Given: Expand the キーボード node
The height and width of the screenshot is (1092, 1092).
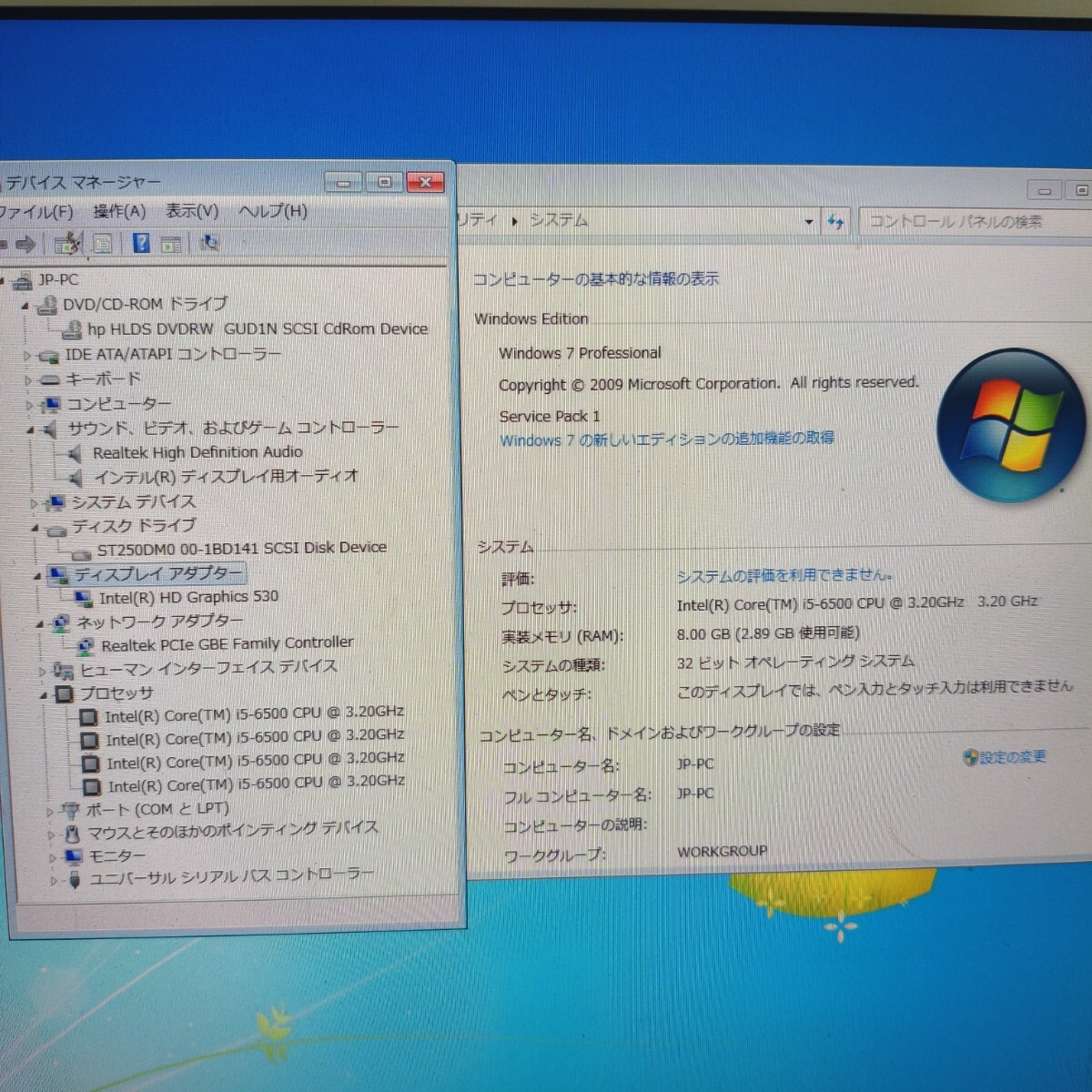Looking at the screenshot, I should coord(28,380).
